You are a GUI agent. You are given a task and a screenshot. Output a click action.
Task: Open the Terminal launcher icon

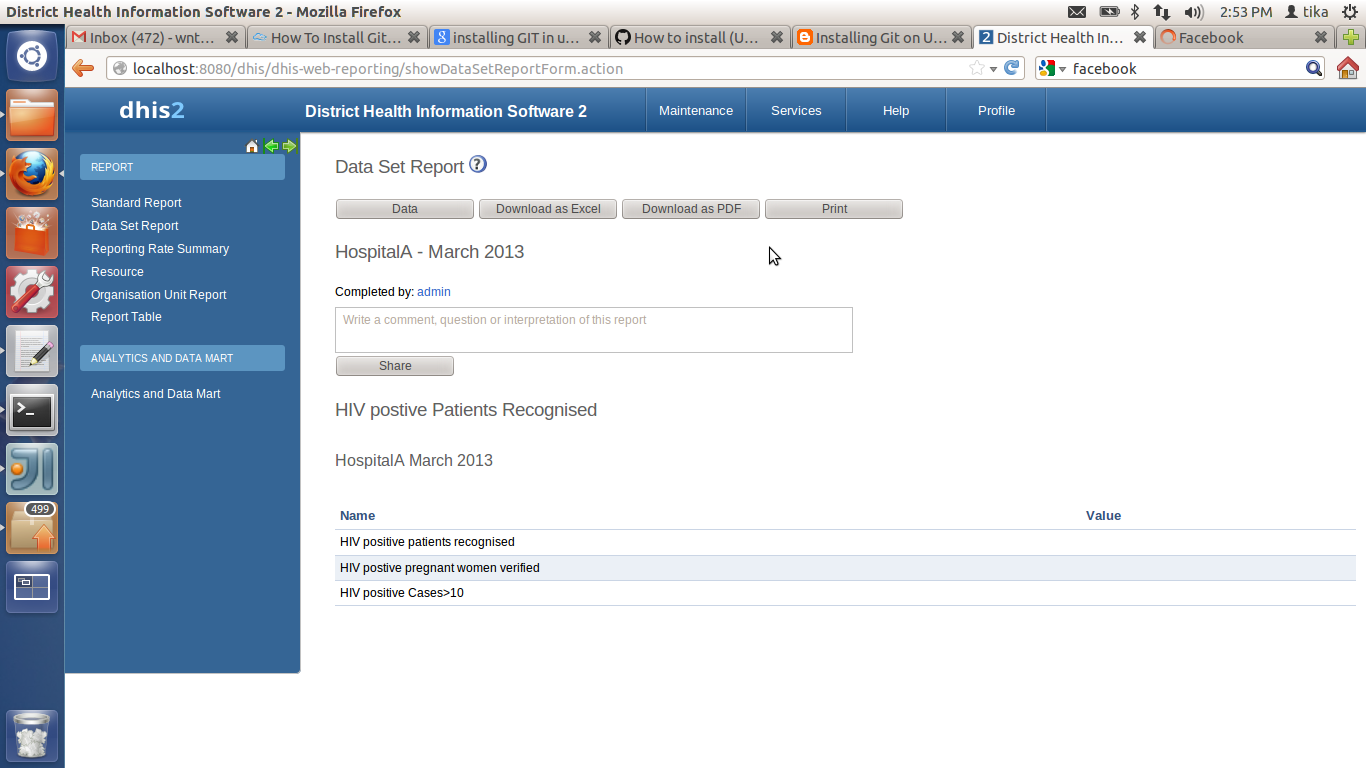[x=32, y=410]
